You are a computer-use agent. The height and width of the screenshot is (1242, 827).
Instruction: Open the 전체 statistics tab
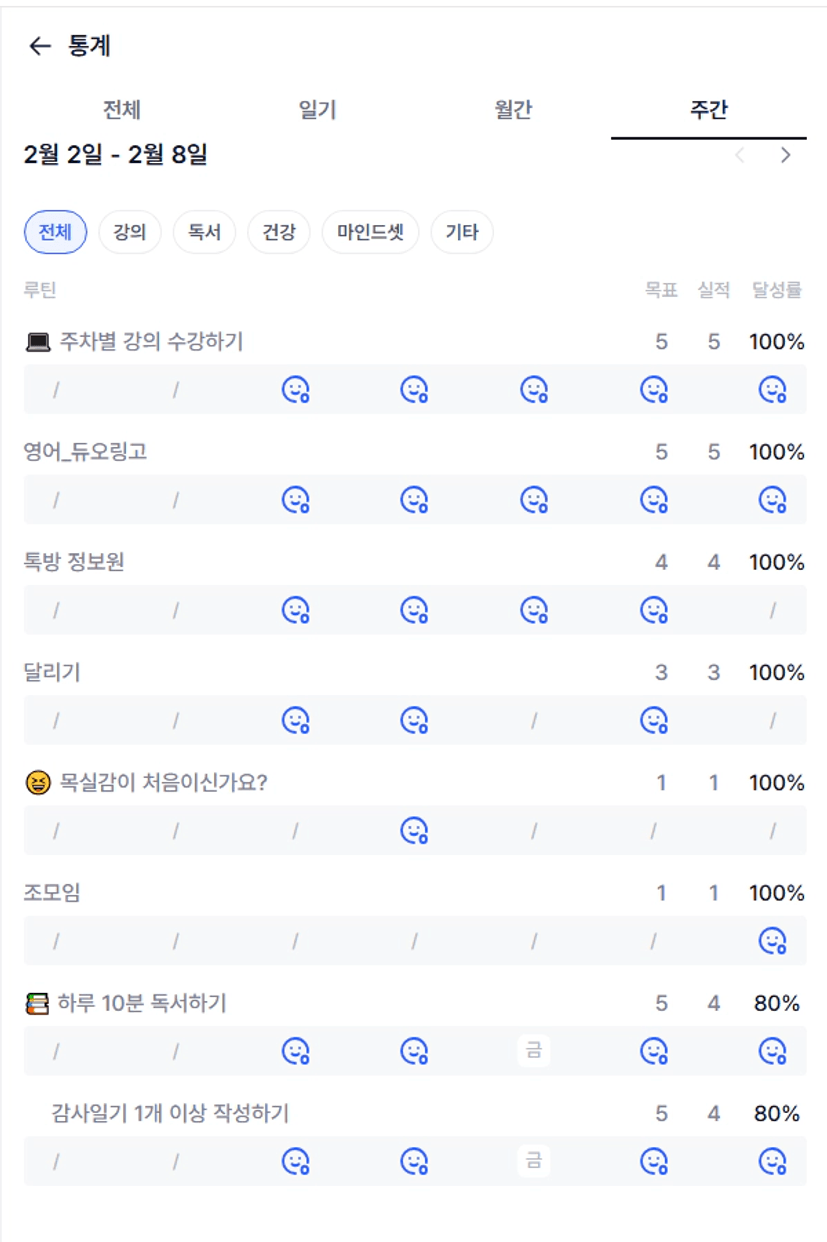point(121,110)
